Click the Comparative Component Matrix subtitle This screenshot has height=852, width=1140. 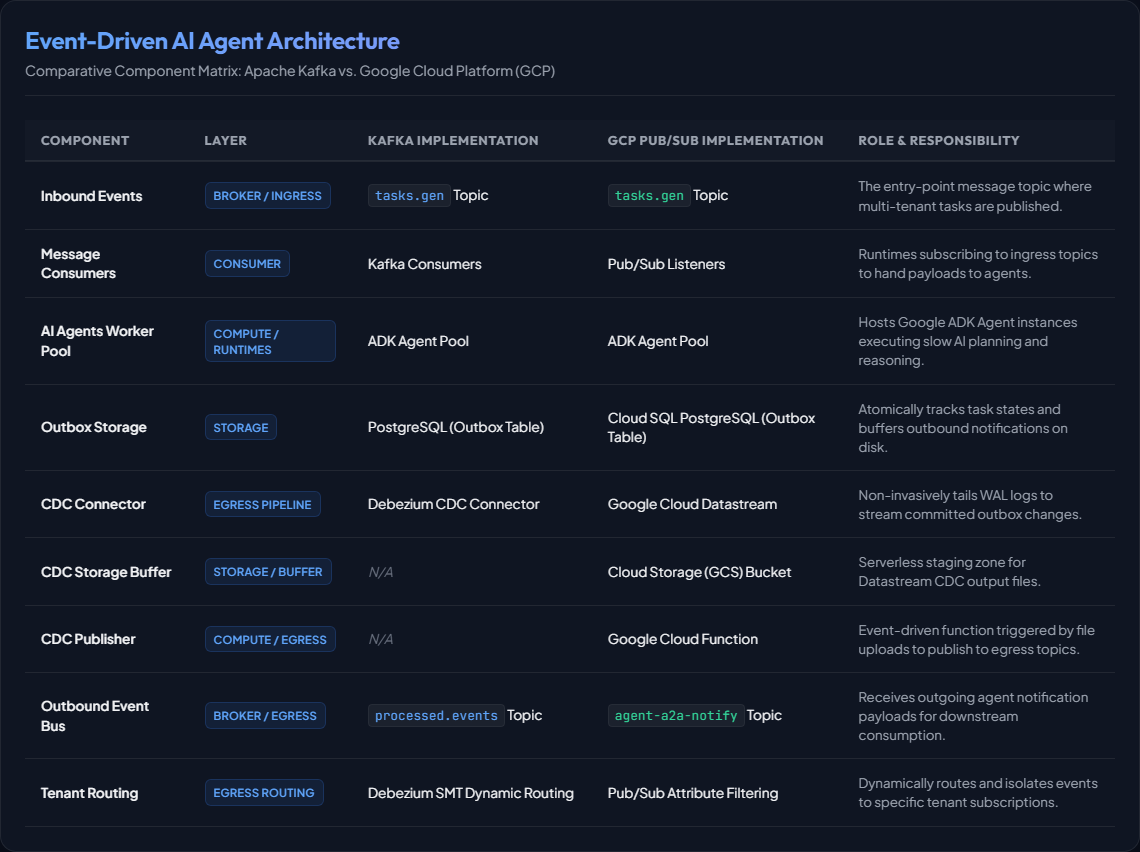pyautogui.click(x=290, y=71)
